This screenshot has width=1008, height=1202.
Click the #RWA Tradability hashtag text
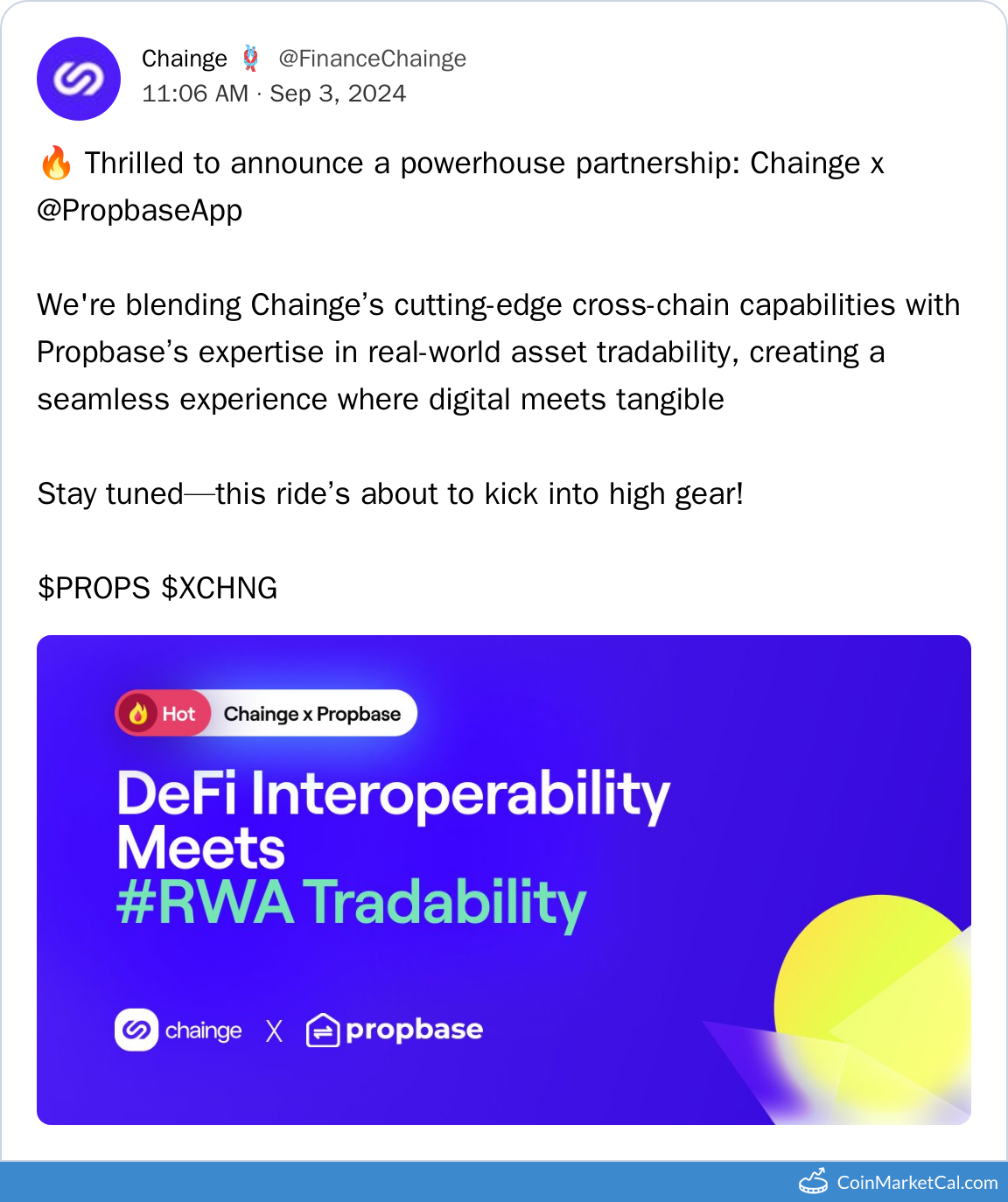pyautogui.click(x=352, y=903)
